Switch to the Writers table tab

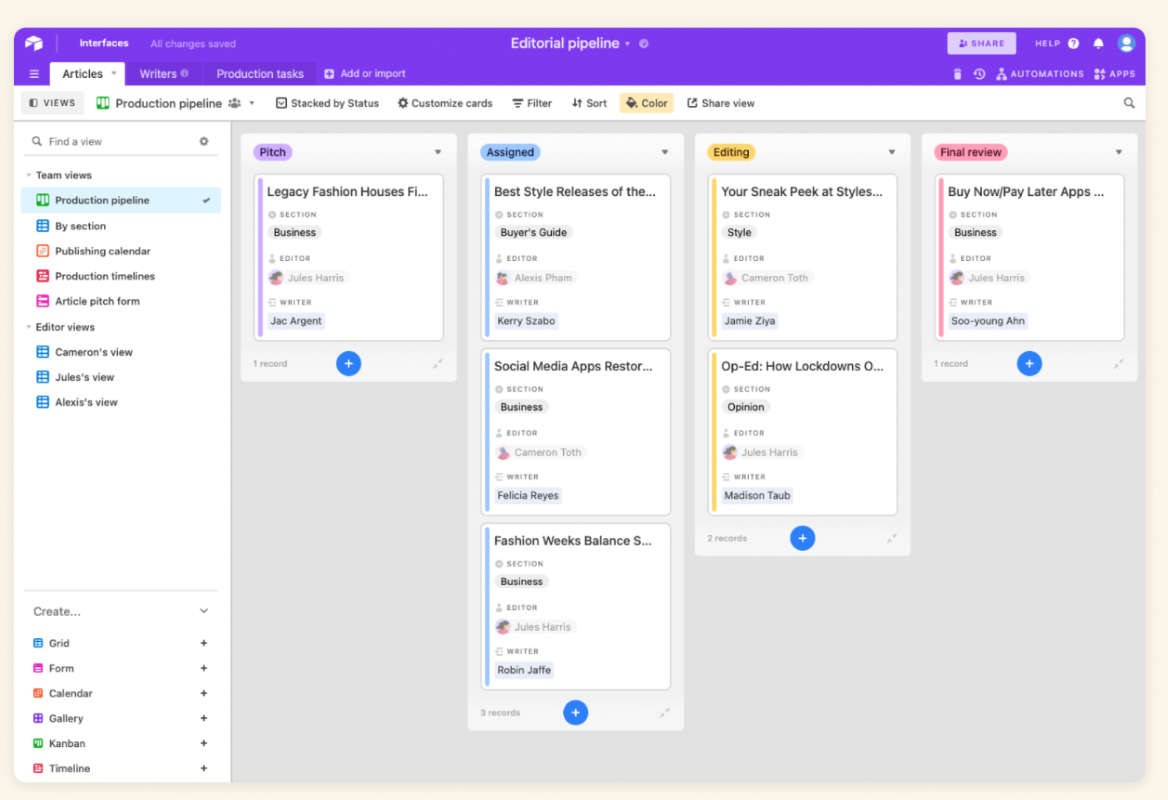tap(163, 74)
